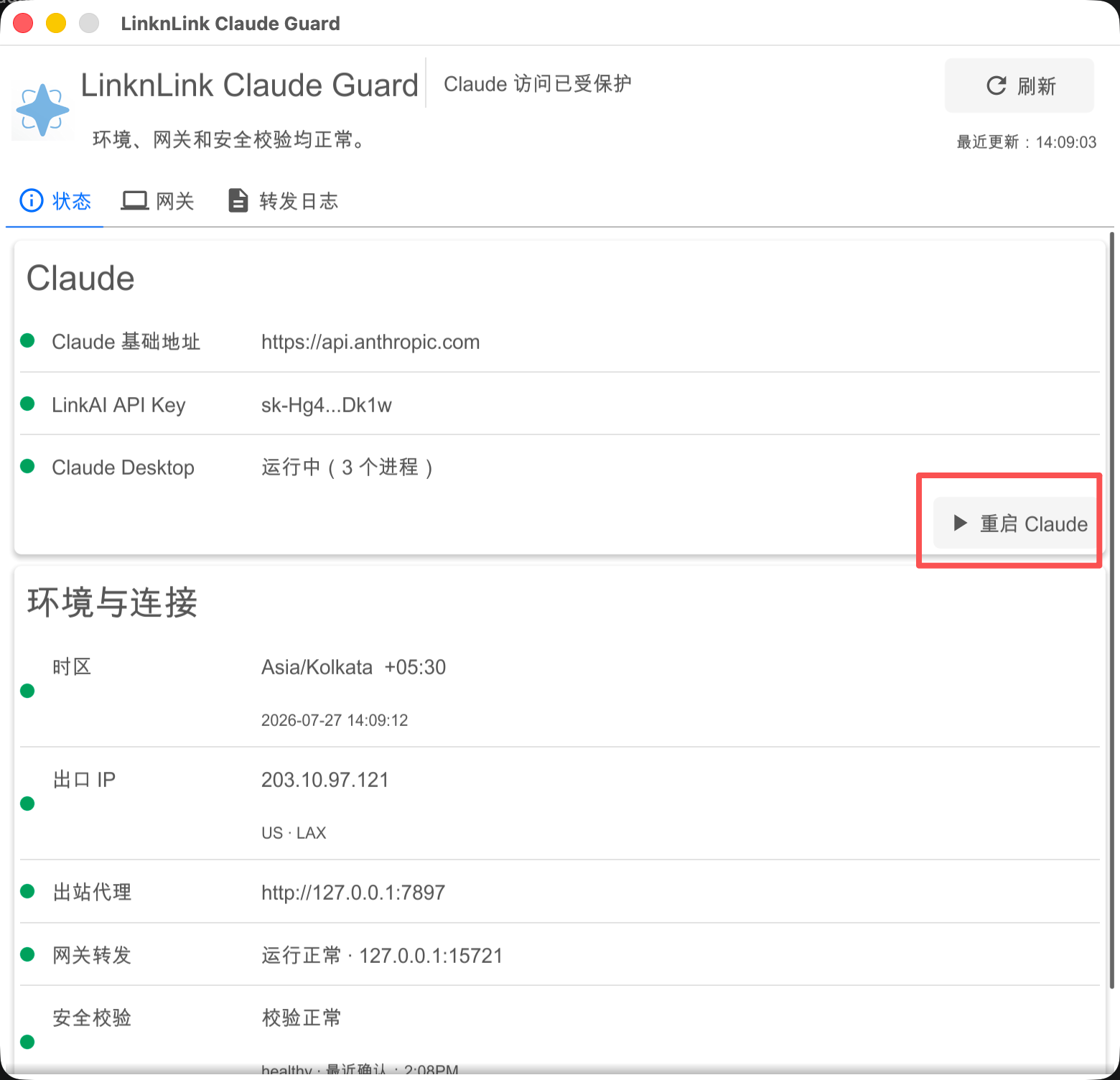This screenshot has height=1080, width=1120.
Task: Click the 环境、网关和安全校验均正常 message
Action: (x=230, y=139)
